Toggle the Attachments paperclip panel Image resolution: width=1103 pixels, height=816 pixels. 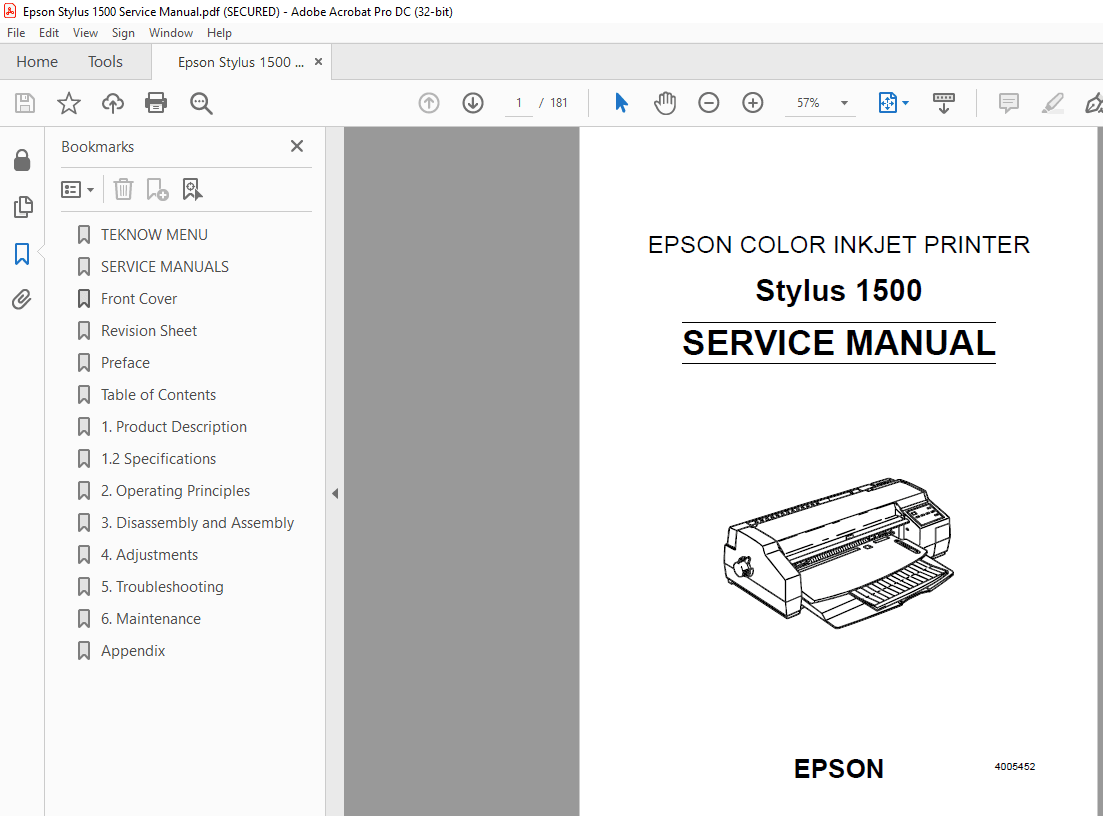(x=22, y=299)
